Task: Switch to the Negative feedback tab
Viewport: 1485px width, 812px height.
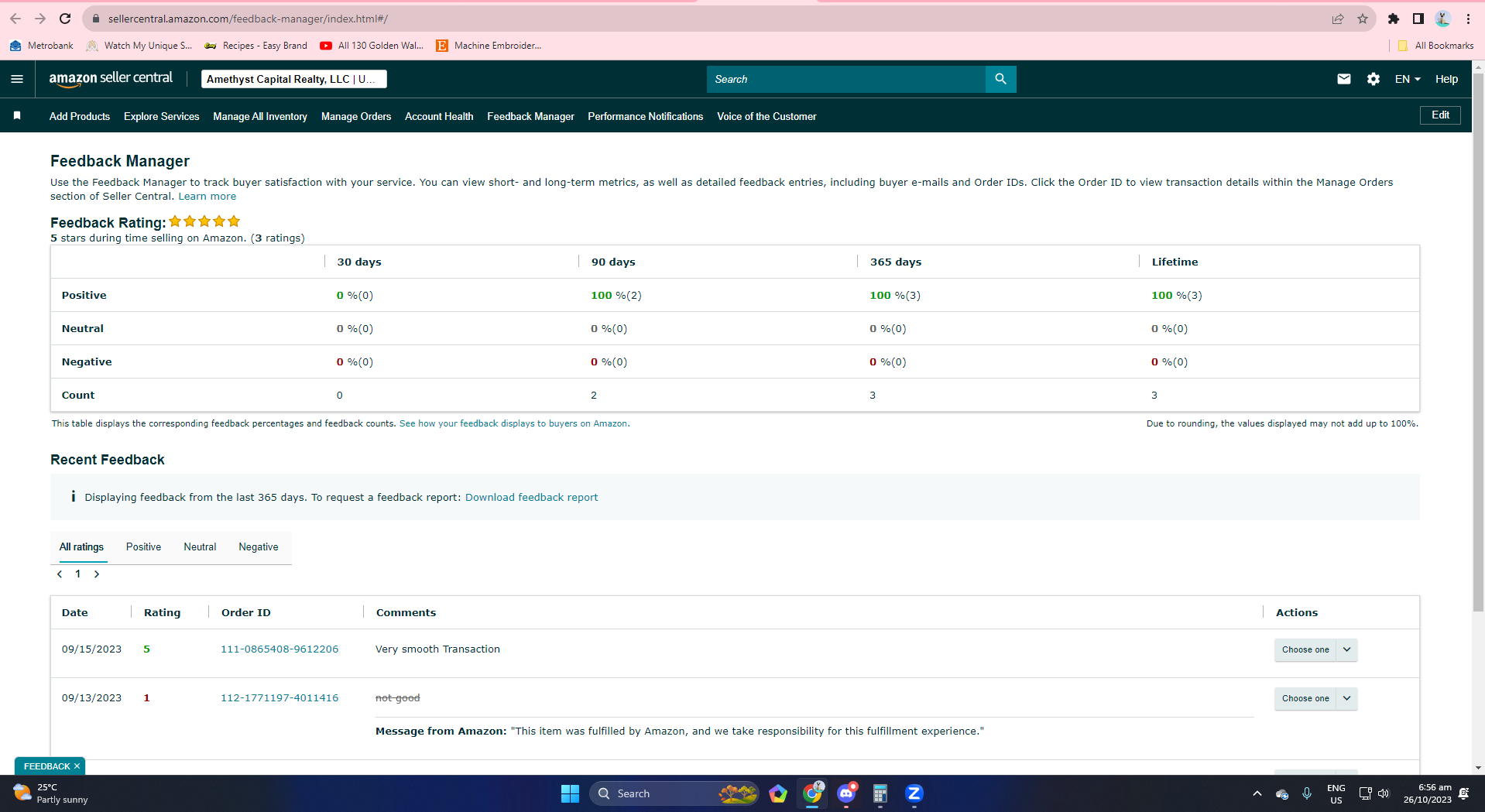Action: pos(259,547)
